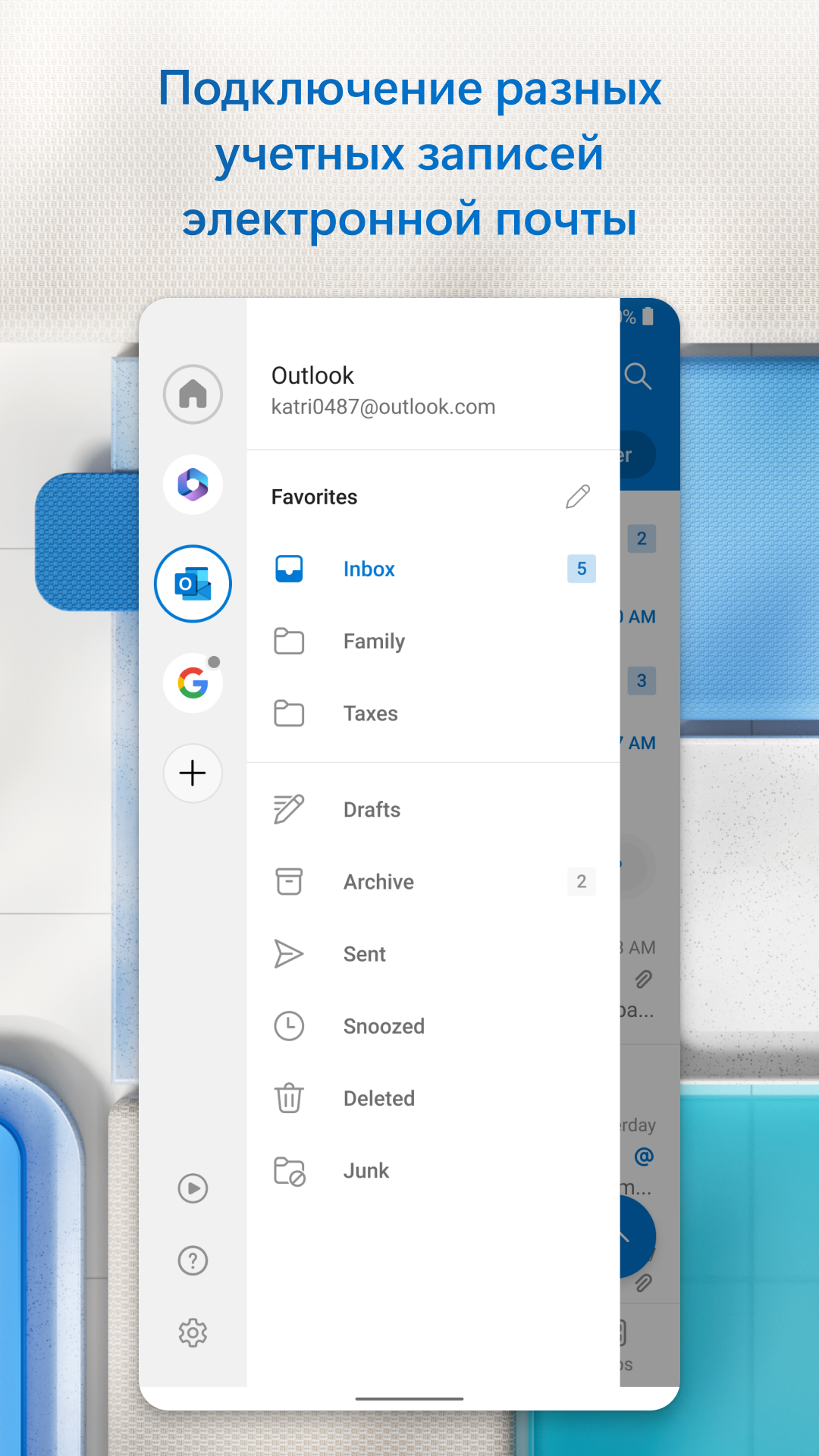The height and width of the screenshot is (1456, 819).
Task: Open the Snoozed folder
Action: pyautogui.click(x=434, y=1026)
